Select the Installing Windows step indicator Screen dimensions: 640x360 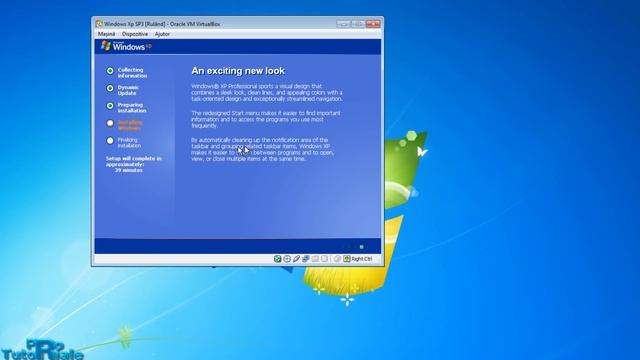point(110,123)
